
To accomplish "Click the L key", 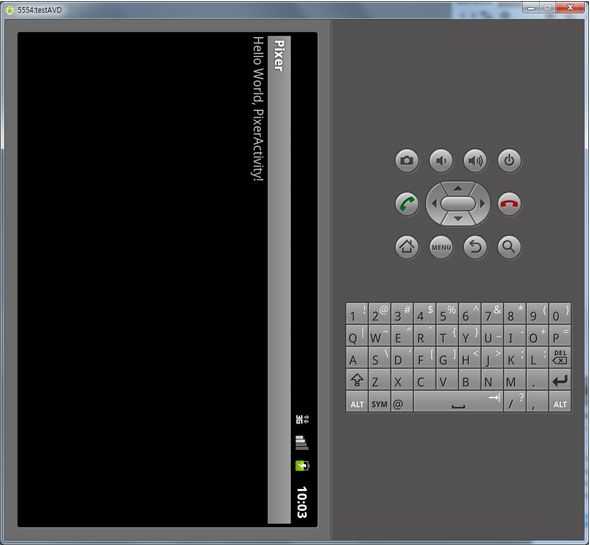I will 537,357.
